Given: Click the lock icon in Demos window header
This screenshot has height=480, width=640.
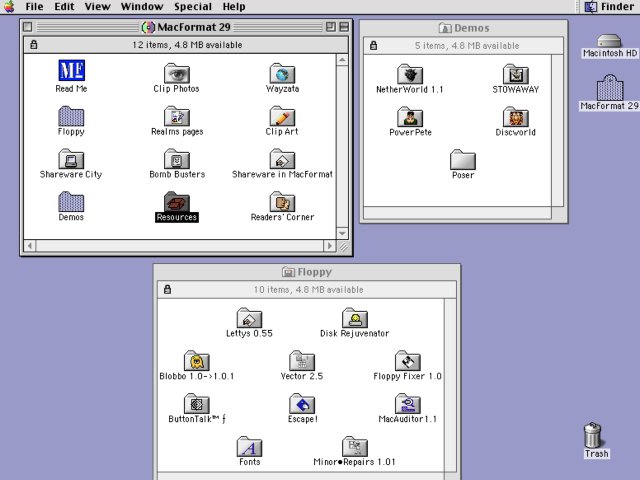Looking at the screenshot, I should (x=373, y=45).
